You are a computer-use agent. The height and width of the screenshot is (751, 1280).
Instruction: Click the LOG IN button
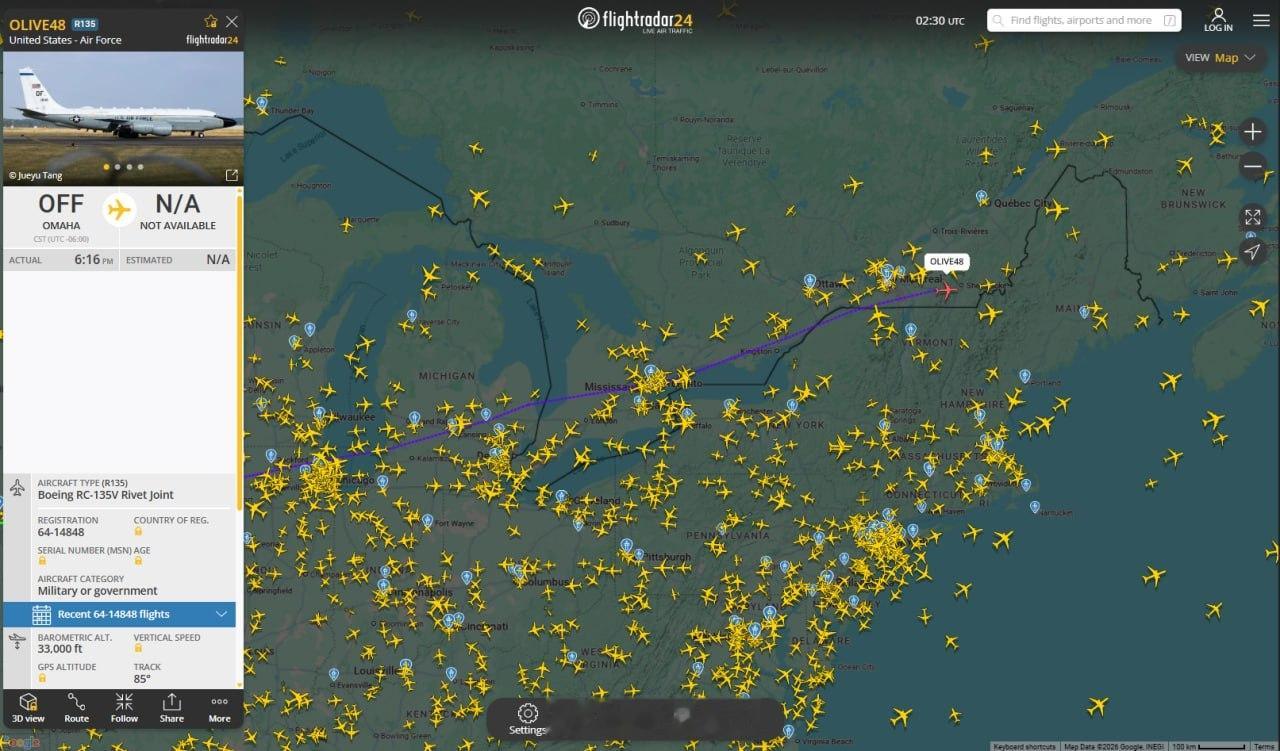1218,20
